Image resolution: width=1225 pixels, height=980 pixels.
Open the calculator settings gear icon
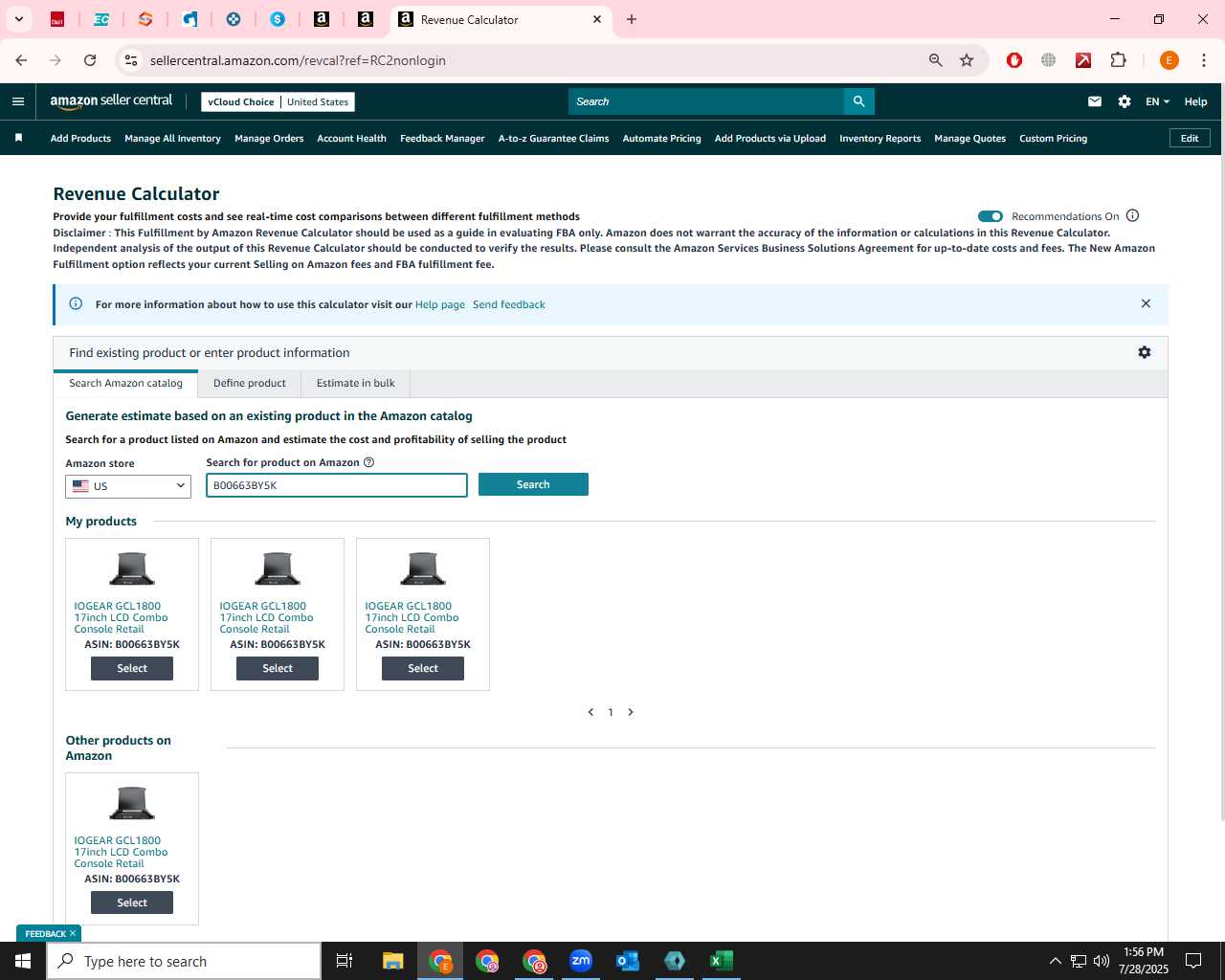(x=1144, y=352)
